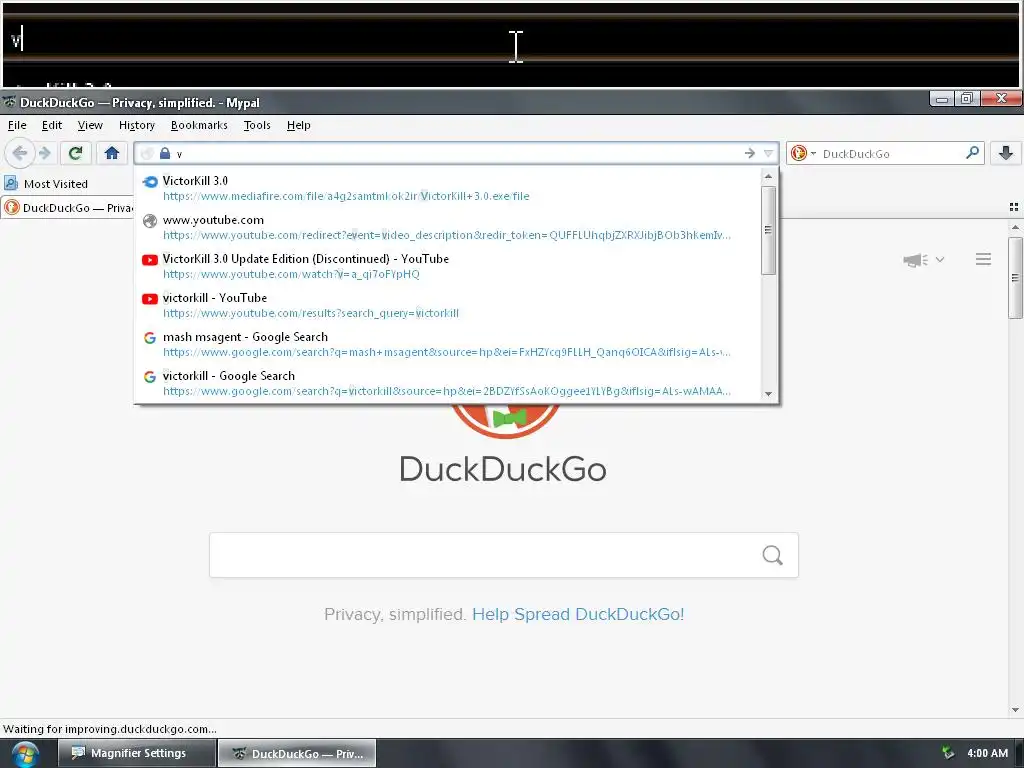1024x768 pixels.
Task: Go to the Home page icon
Action: pyautogui.click(x=112, y=153)
